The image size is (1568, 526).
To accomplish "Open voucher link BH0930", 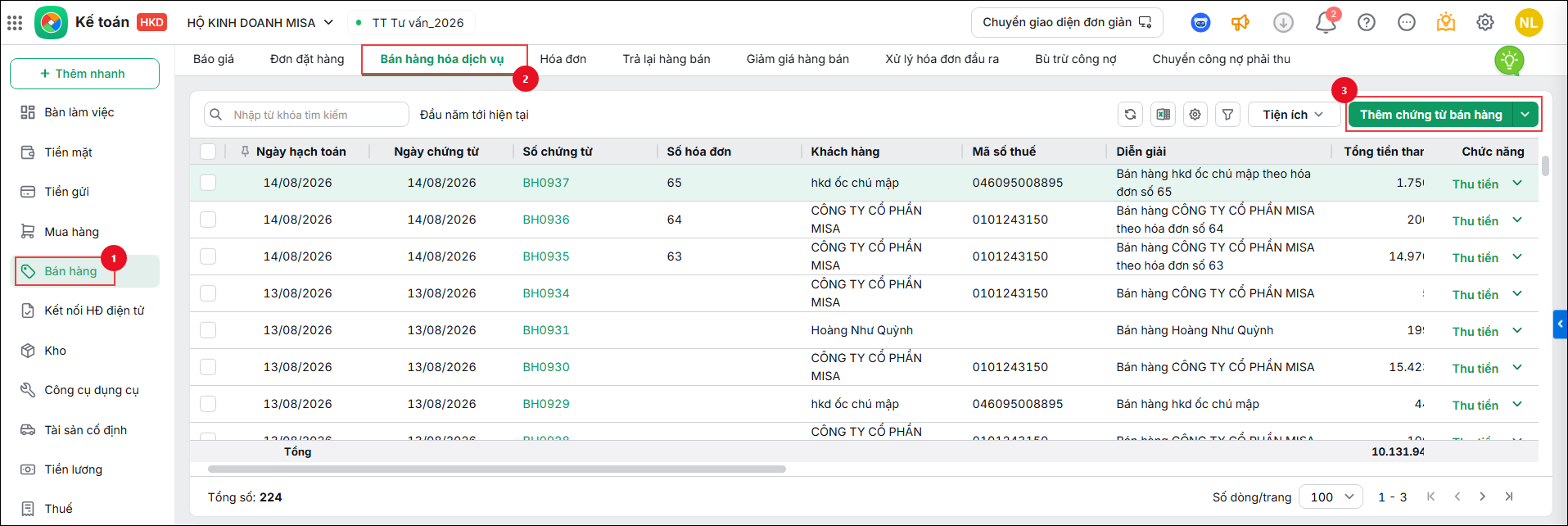I will point(546,367).
